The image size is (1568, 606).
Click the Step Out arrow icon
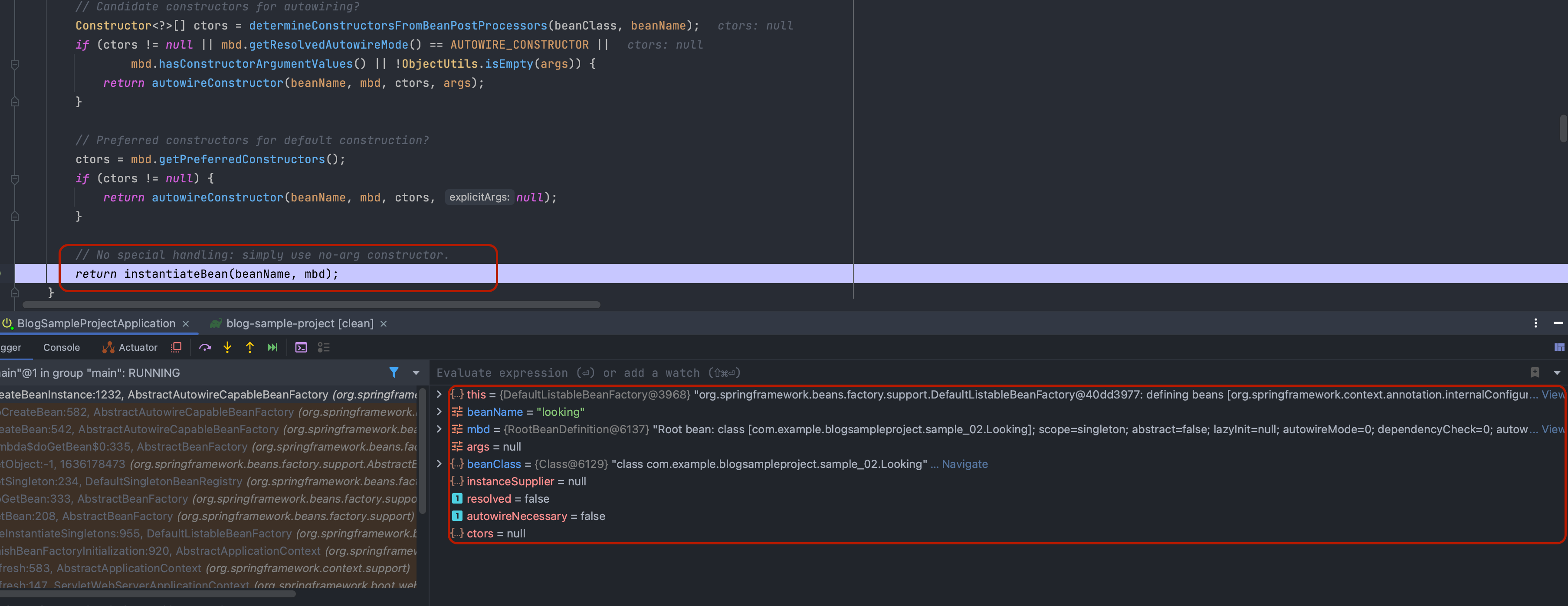[249, 347]
